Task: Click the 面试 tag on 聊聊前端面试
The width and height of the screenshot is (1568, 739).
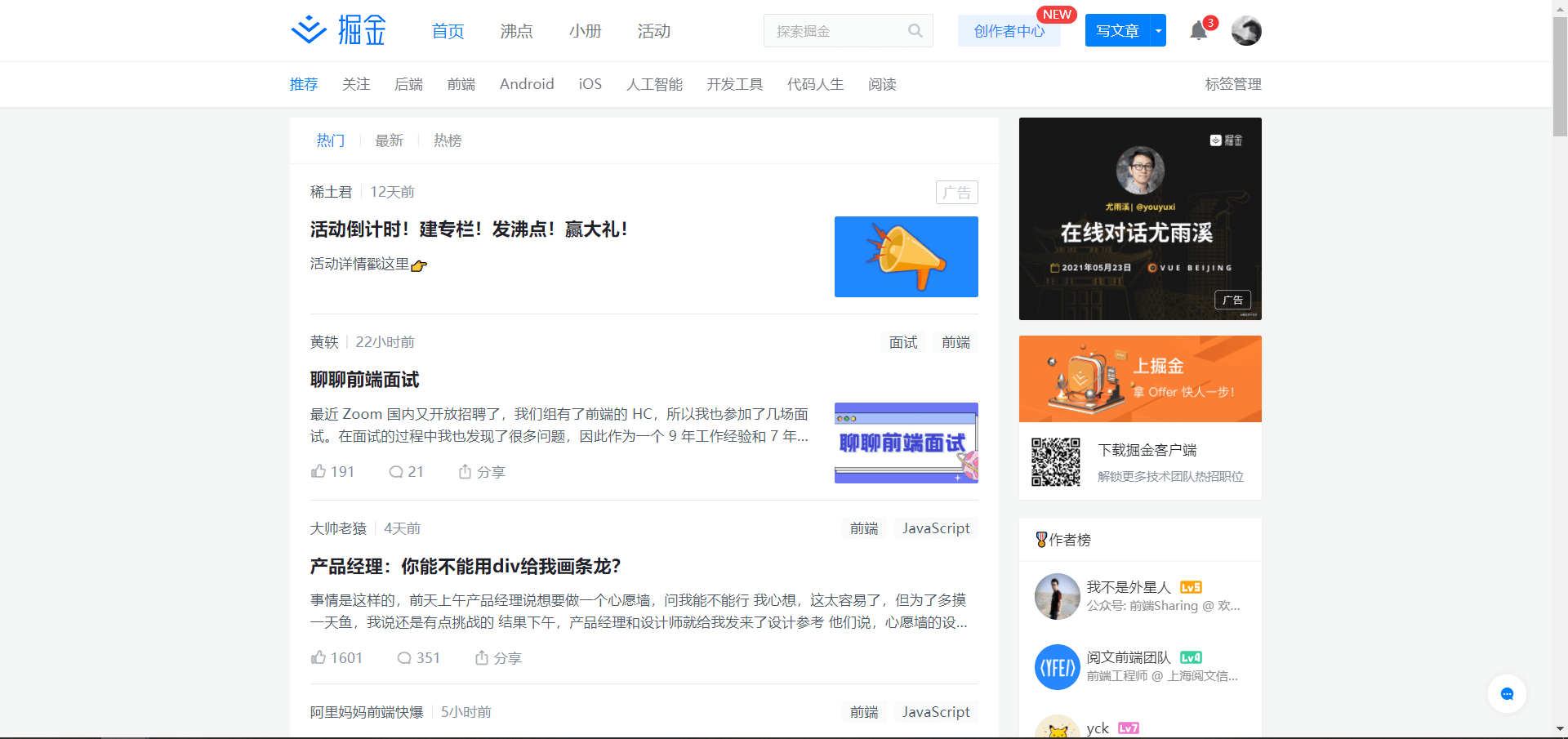Action: point(903,342)
